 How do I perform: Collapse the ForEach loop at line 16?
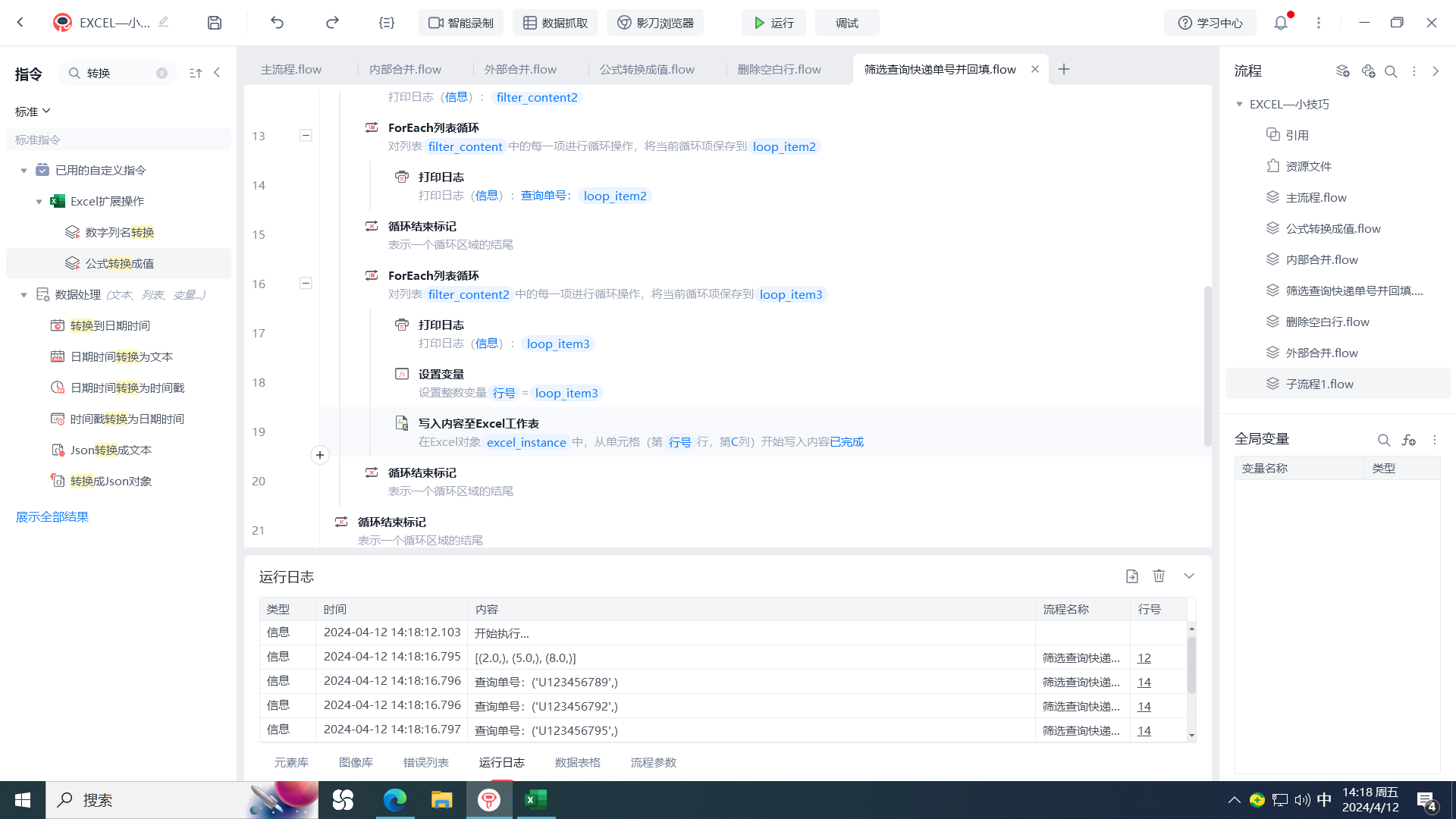[x=306, y=284]
